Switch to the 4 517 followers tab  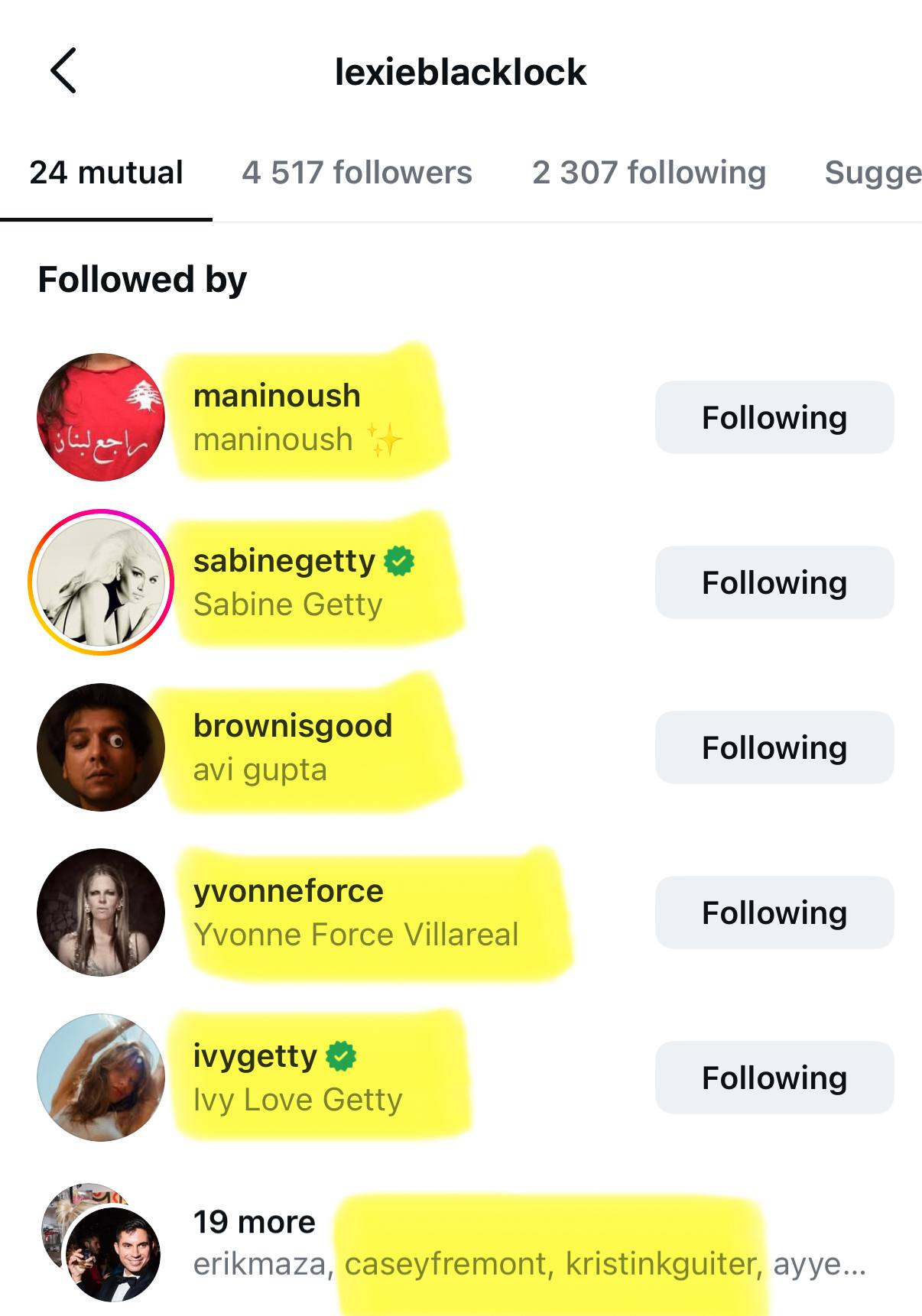(x=357, y=173)
